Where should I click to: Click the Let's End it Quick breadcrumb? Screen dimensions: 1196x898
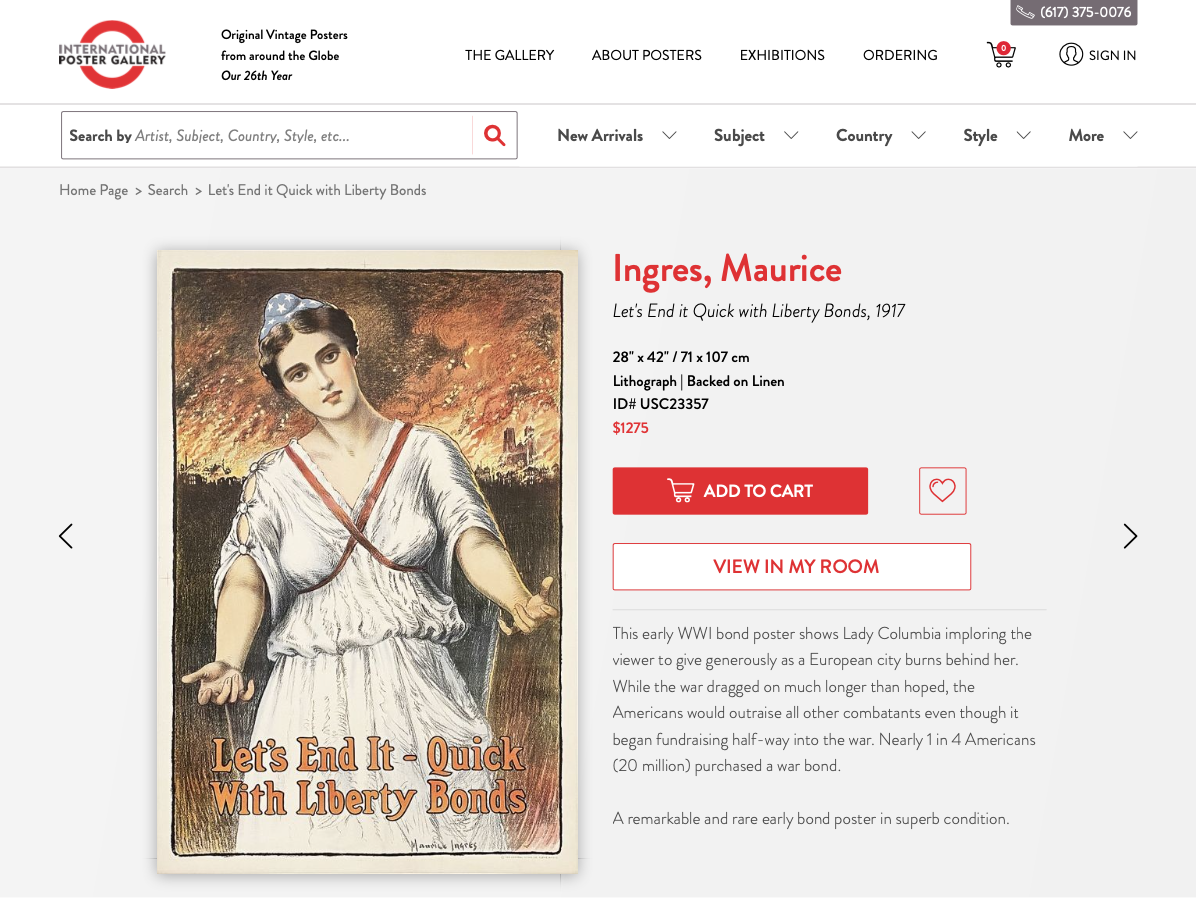tap(317, 190)
